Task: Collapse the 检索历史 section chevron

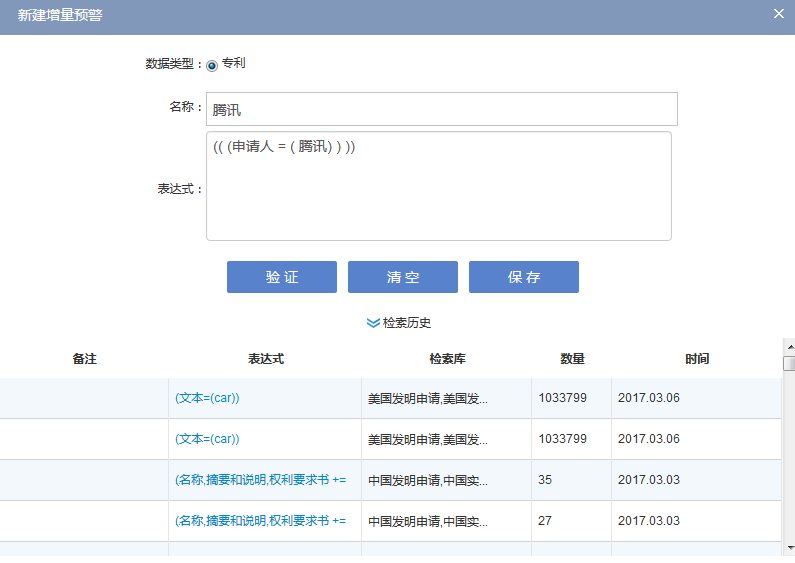Action: click(373, 323)
